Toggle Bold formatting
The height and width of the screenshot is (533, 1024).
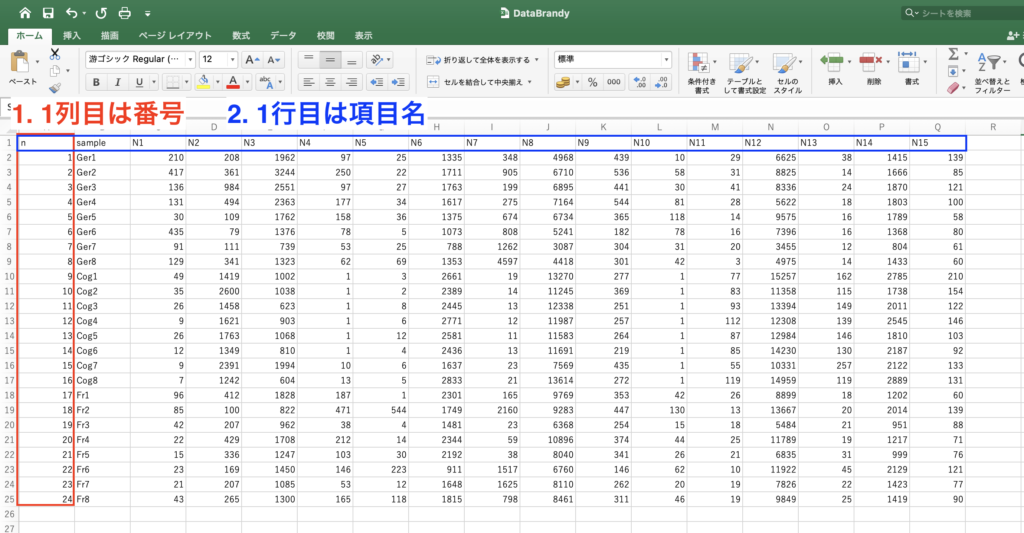point(92,82)
